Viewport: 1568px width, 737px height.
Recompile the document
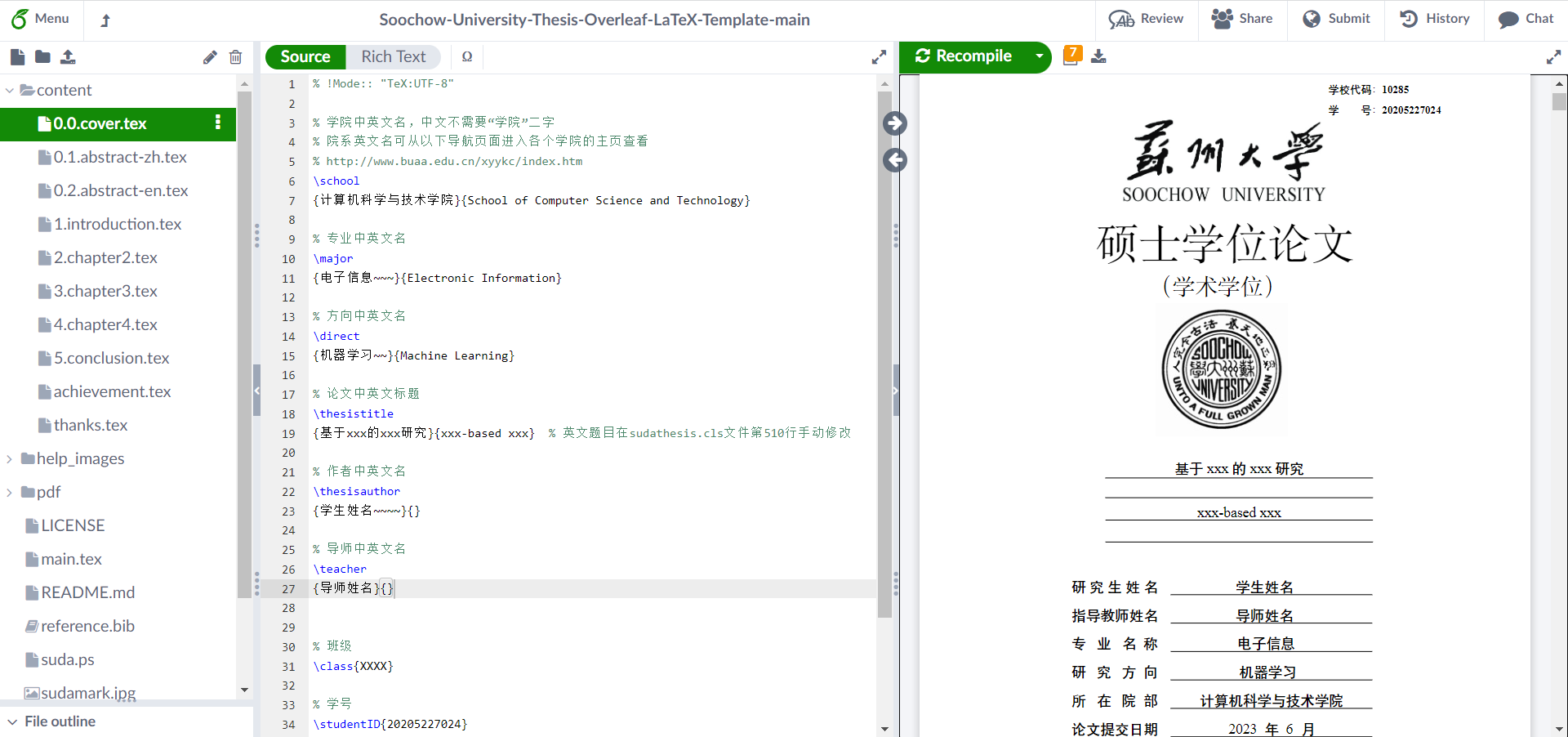tap(964, 56)
